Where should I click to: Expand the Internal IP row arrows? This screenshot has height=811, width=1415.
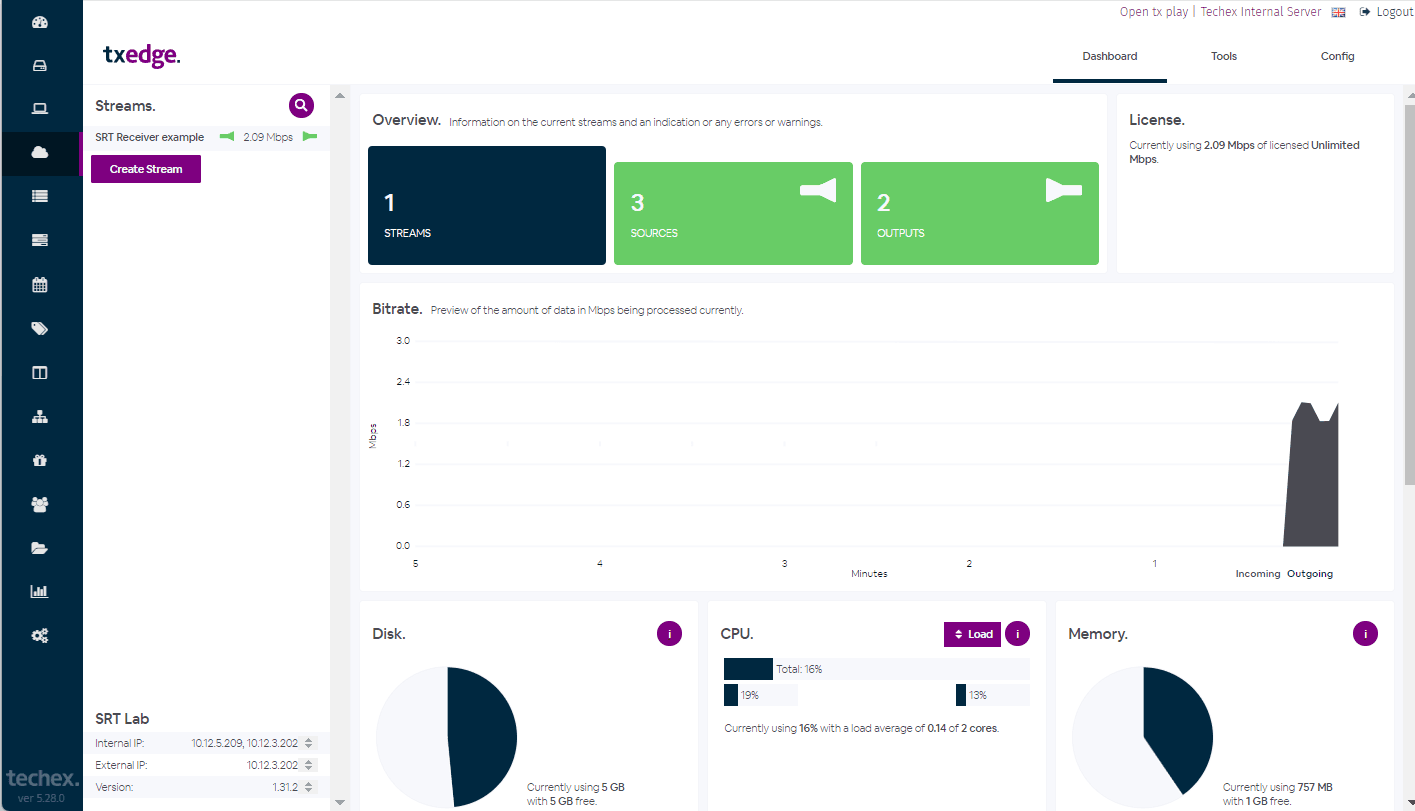[309, 743]
